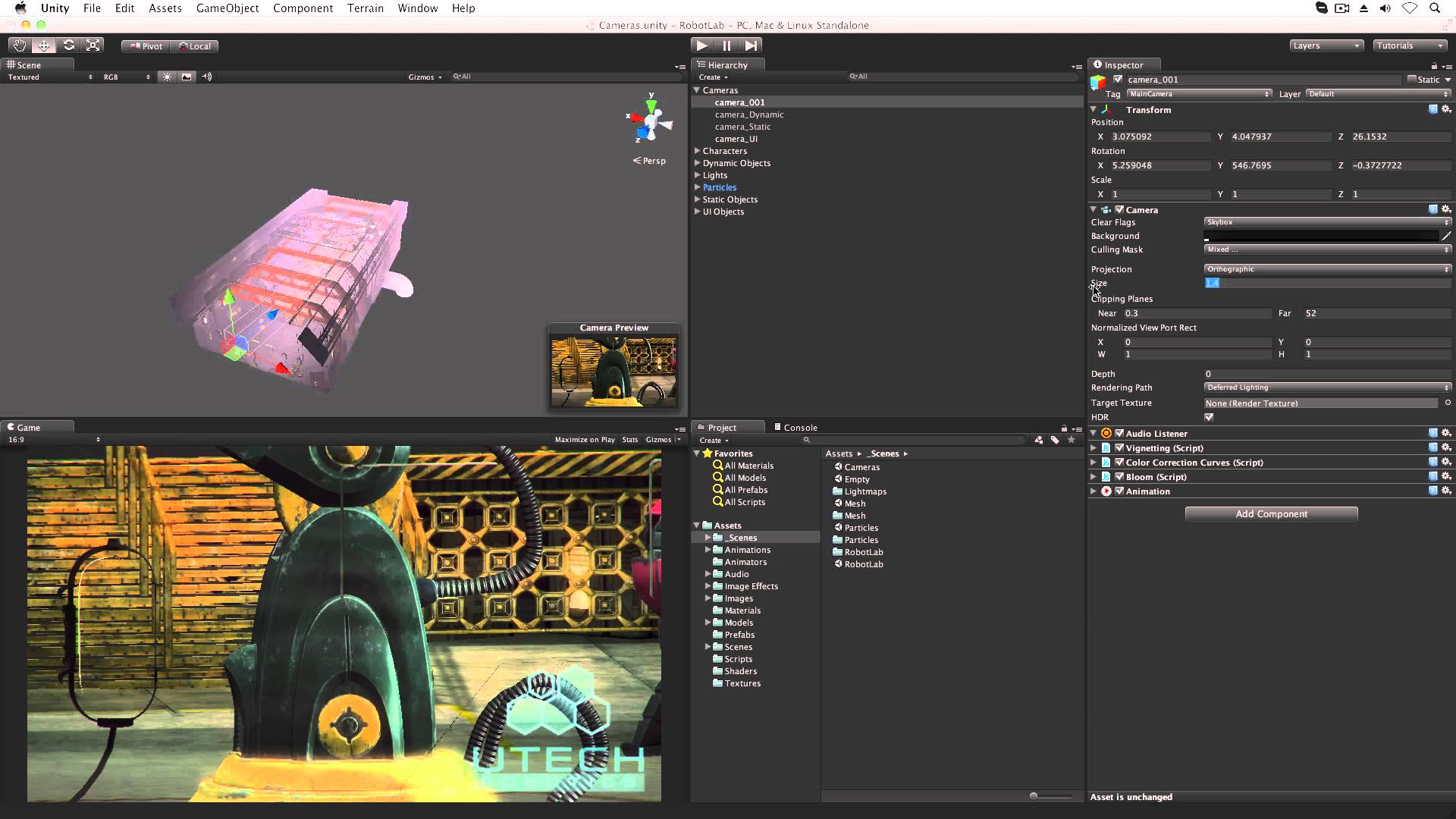Viewport: 1456px width, 819px height.
Task: Open the Tag MainCamera dropdown
Action: [x=1199, y=94]
